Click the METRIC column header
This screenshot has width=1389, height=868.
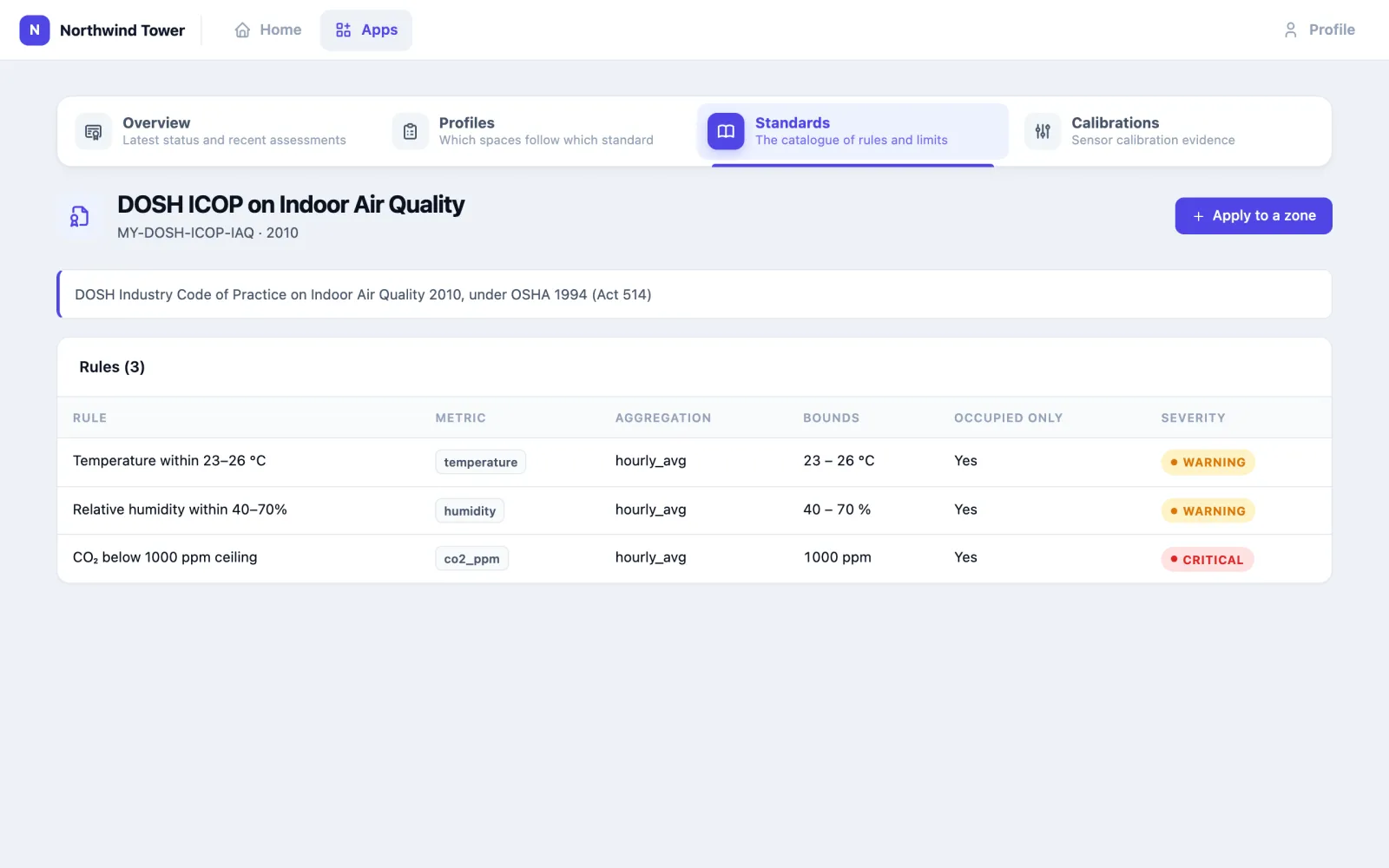click(461, 418)
